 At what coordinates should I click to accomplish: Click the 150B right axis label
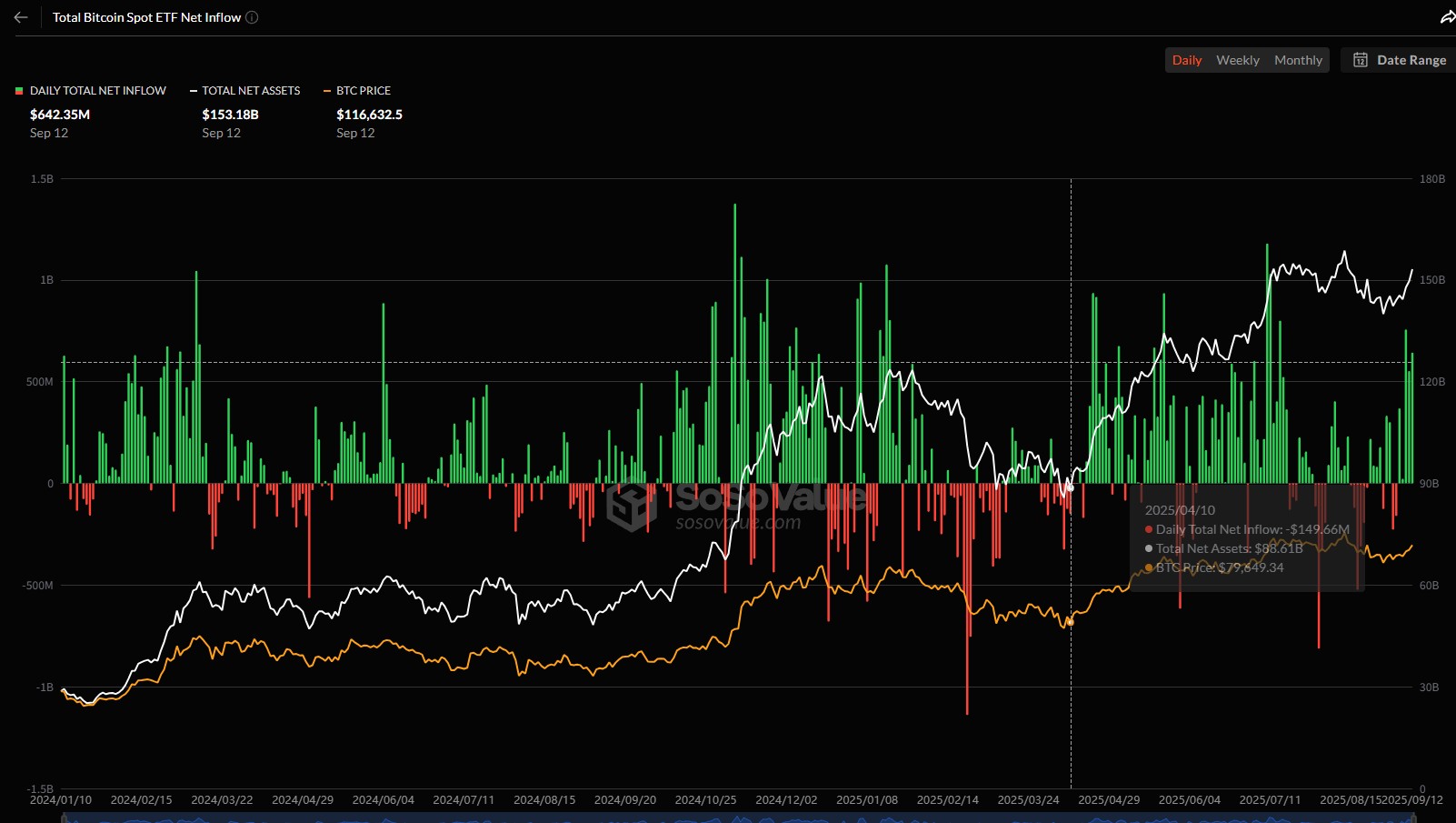1432,280
